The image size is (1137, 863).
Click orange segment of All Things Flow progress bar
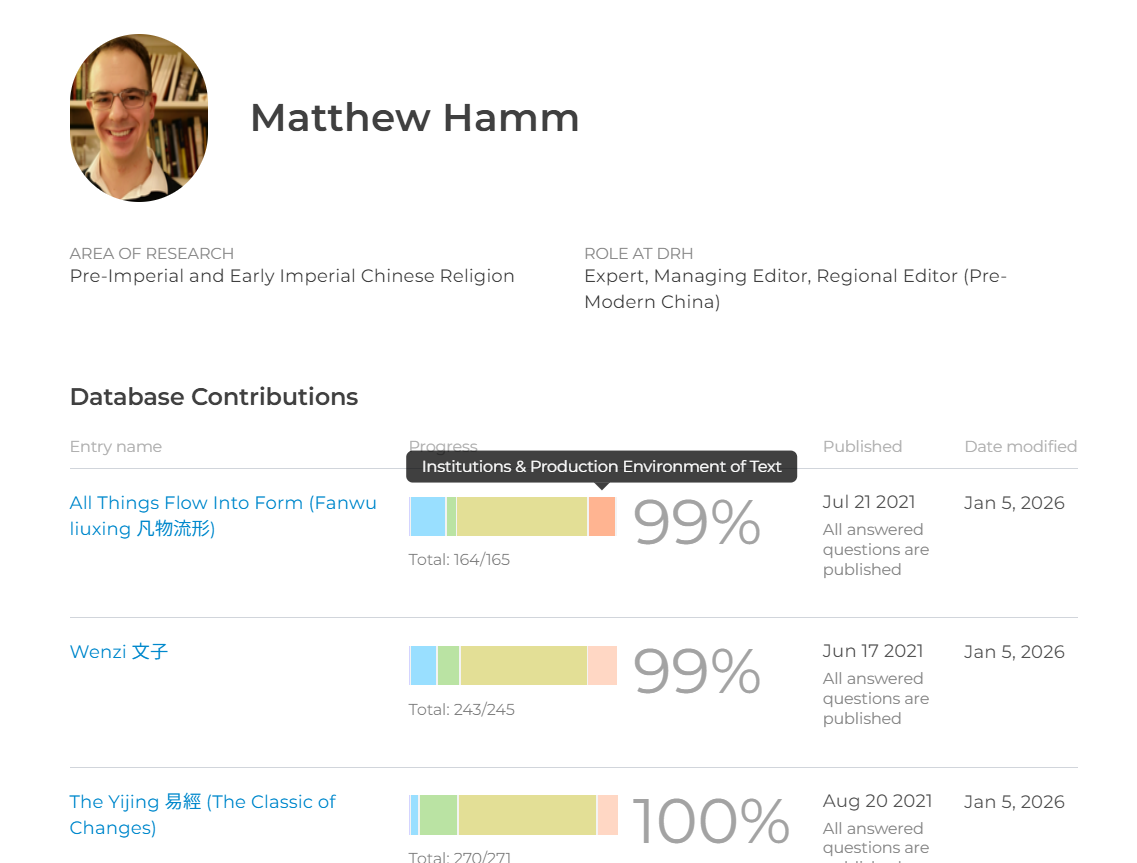(601, 517)
